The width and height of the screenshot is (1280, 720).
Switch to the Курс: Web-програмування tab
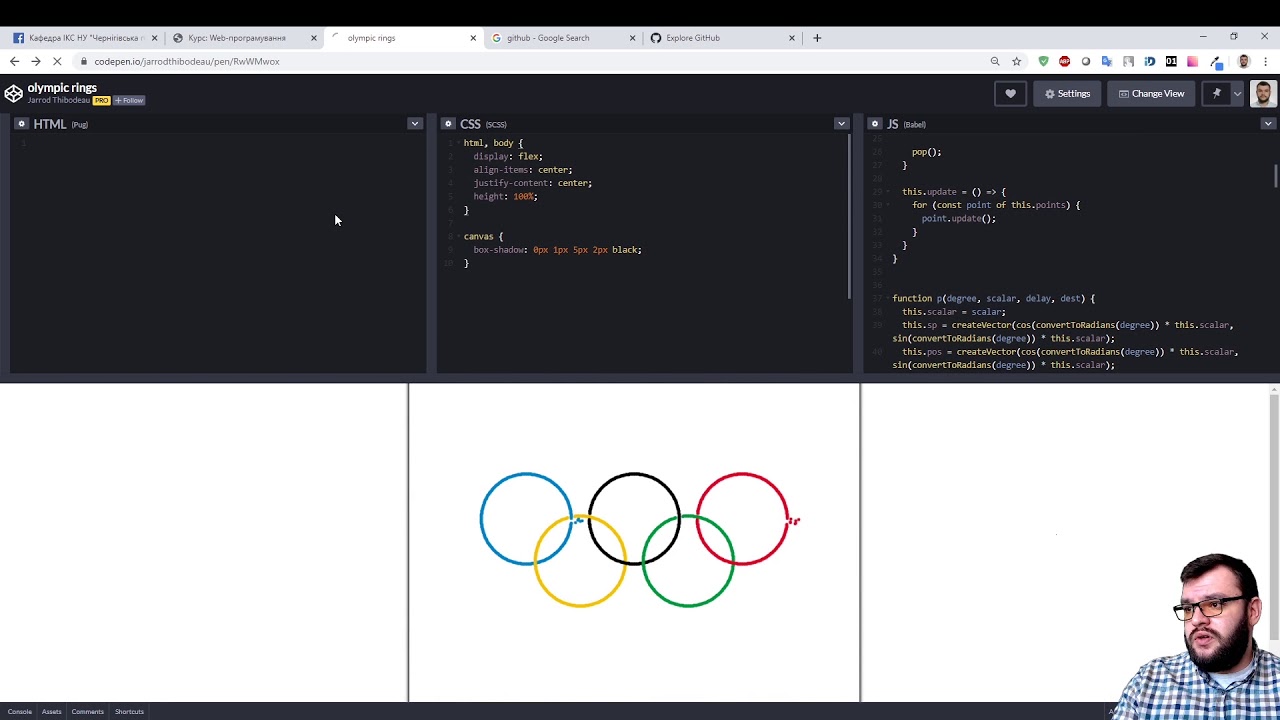point(243,38)
